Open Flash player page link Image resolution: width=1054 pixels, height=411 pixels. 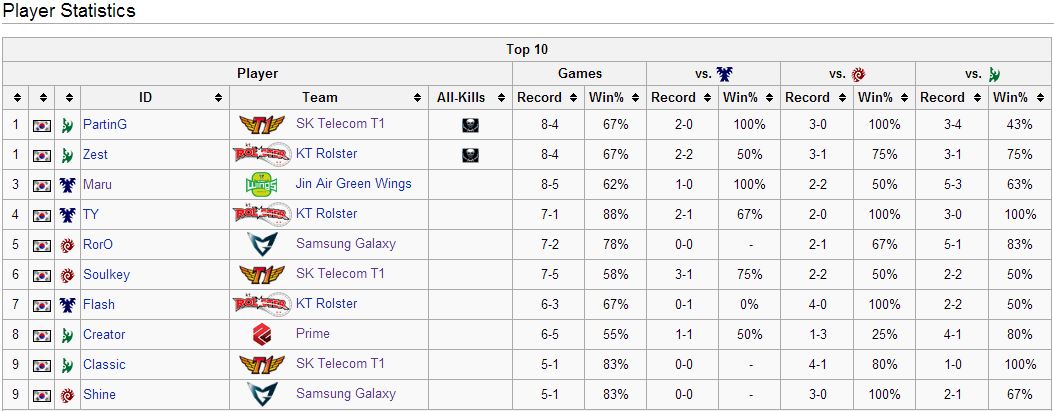click(99, 304)
